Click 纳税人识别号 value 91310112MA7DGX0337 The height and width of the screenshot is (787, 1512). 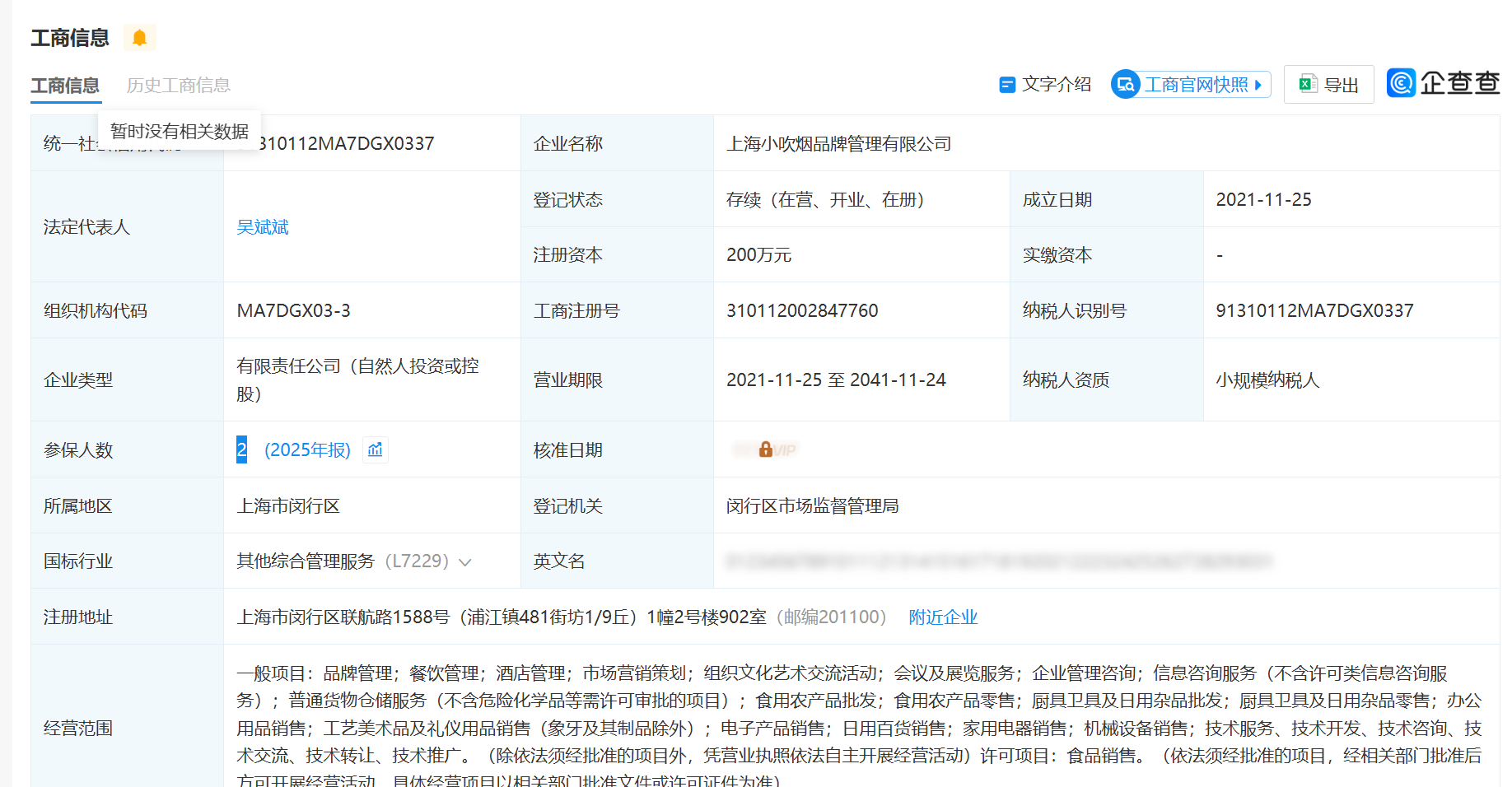coord(1314,311)
